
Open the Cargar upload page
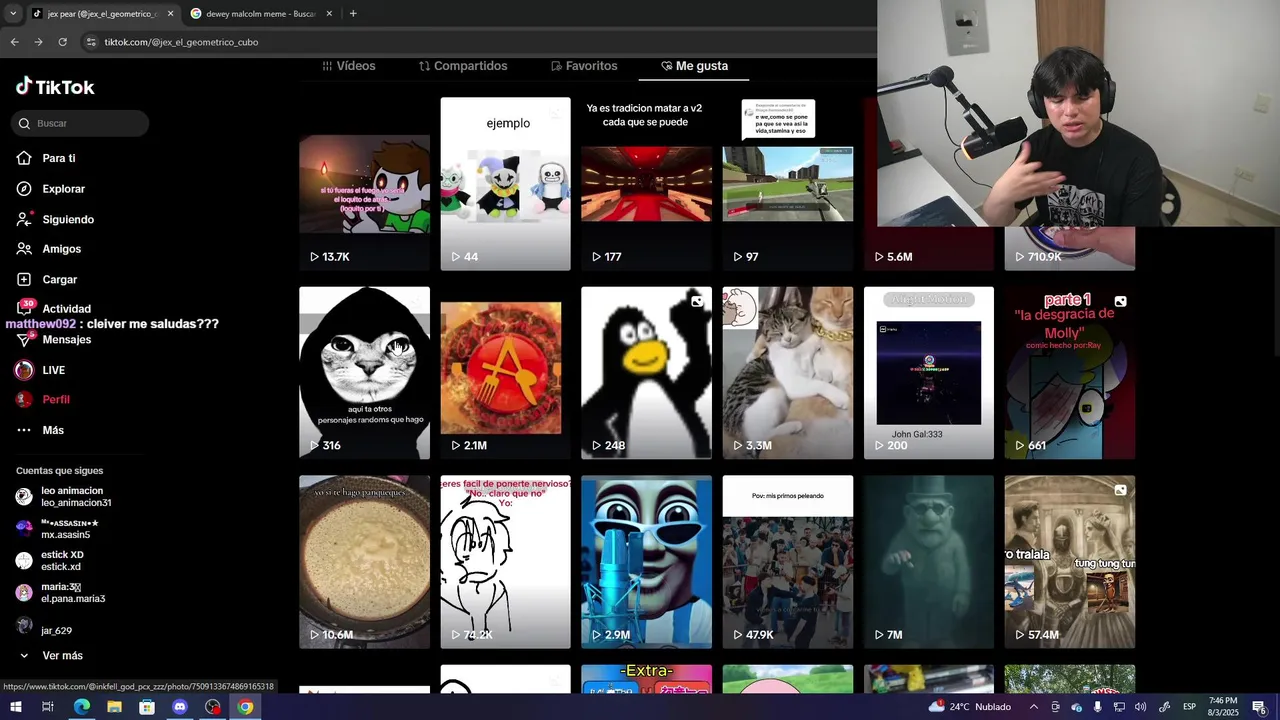pos(47,279)
